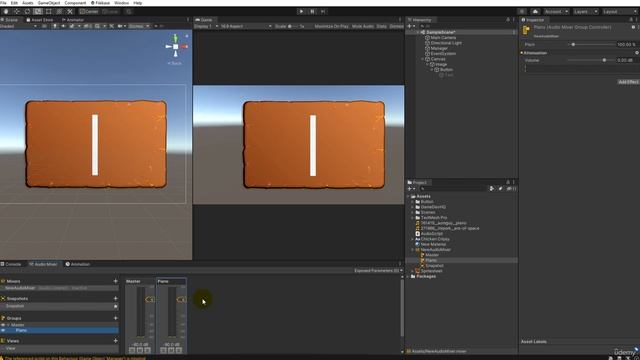Select the Move tool

tap(17, 11)
